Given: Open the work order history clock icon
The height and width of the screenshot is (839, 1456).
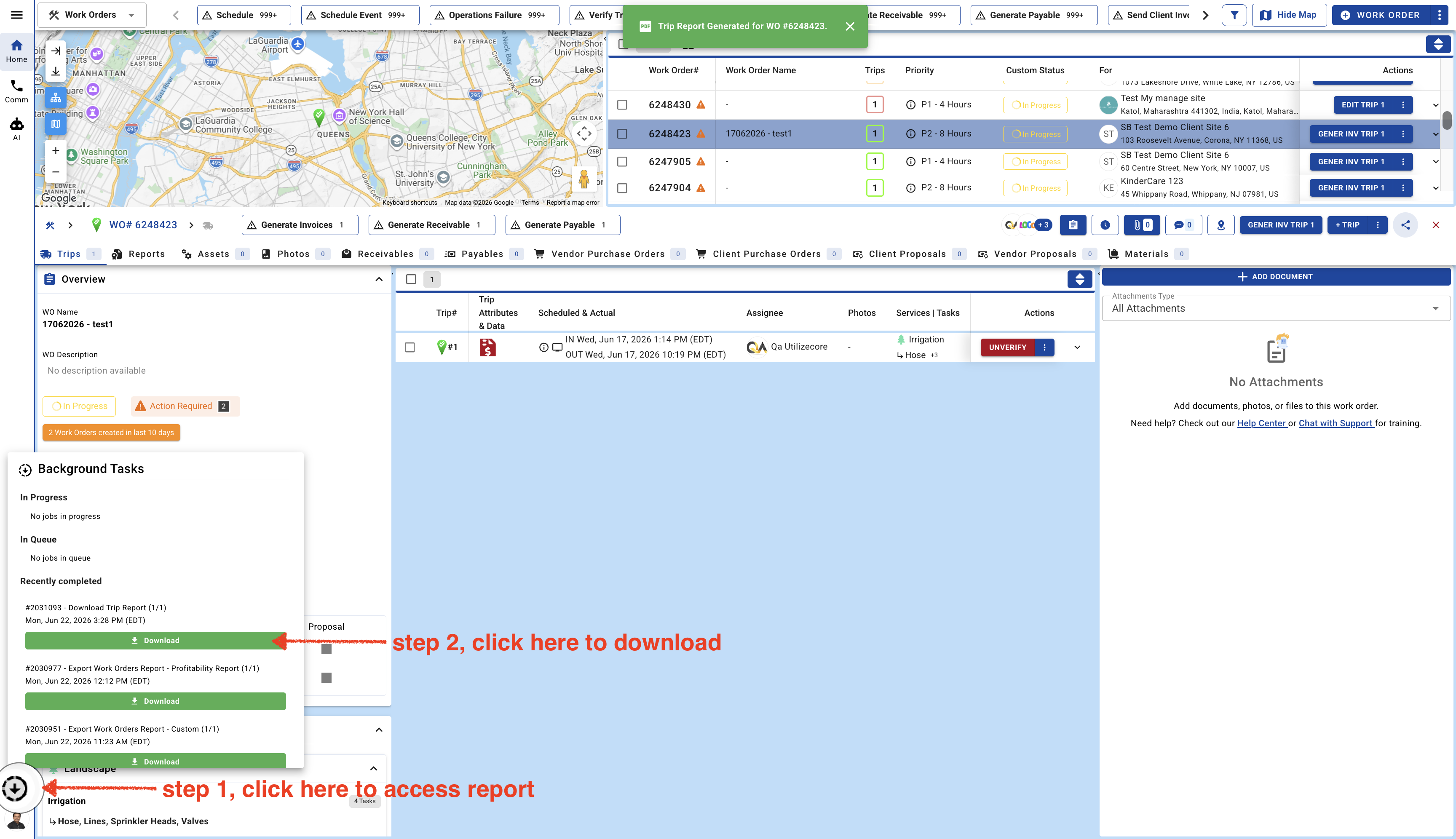Looking at the screenshot, I should (1105, 225).
